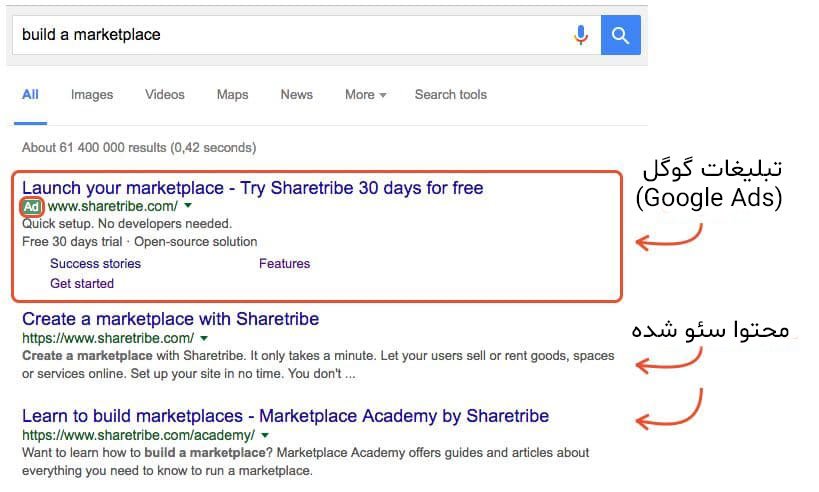Click in the search box with 'build a marketplace'
819x492 pixels.
click(x=290, y=35)
